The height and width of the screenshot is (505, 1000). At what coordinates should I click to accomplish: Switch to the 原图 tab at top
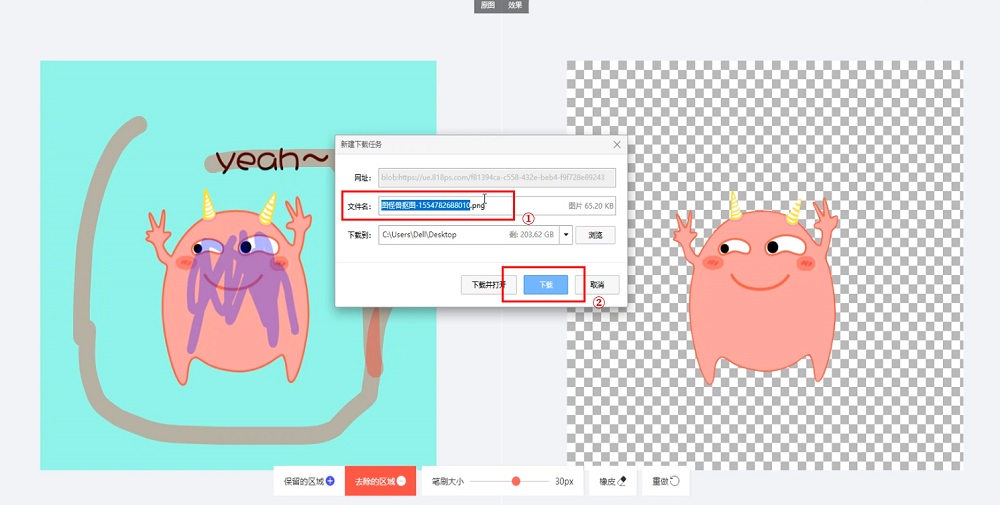pos(487,6)
